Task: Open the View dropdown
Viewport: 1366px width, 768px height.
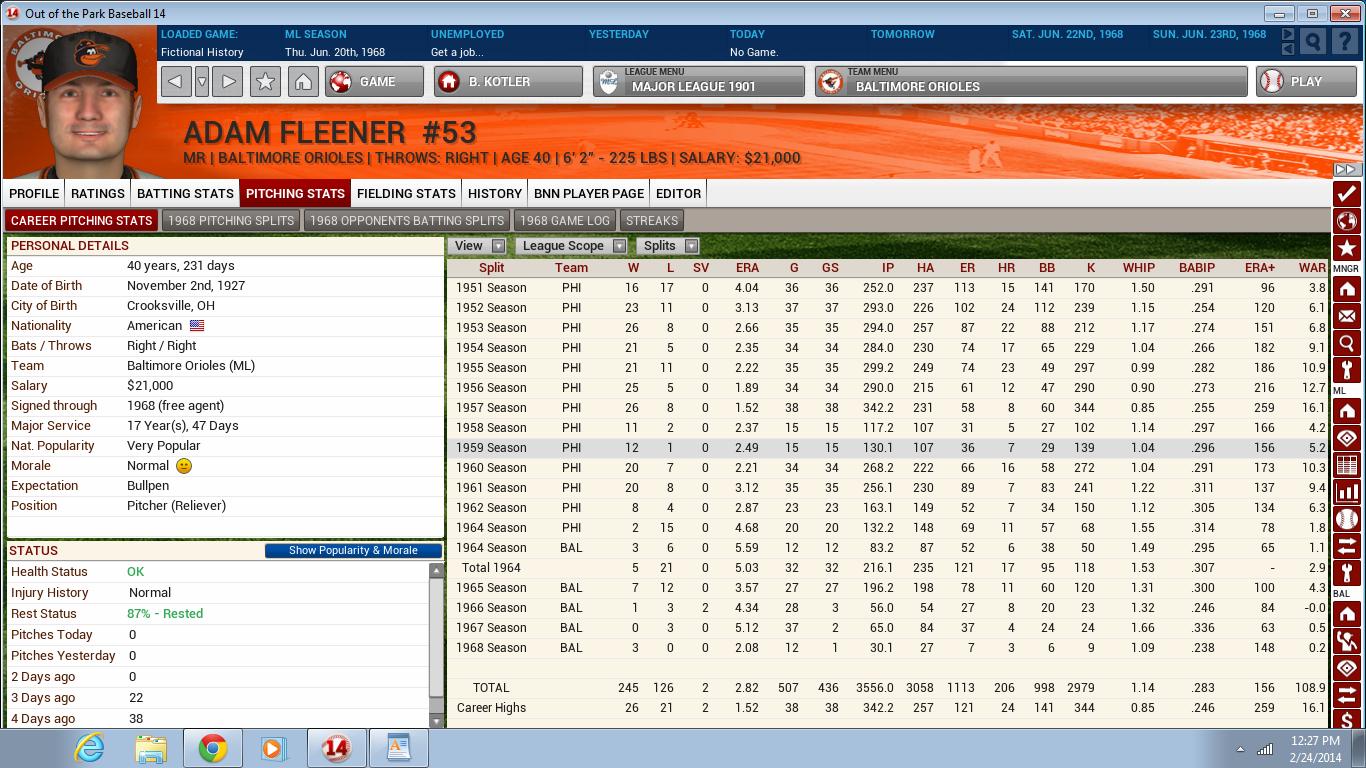Action: [x=479, y=245]
